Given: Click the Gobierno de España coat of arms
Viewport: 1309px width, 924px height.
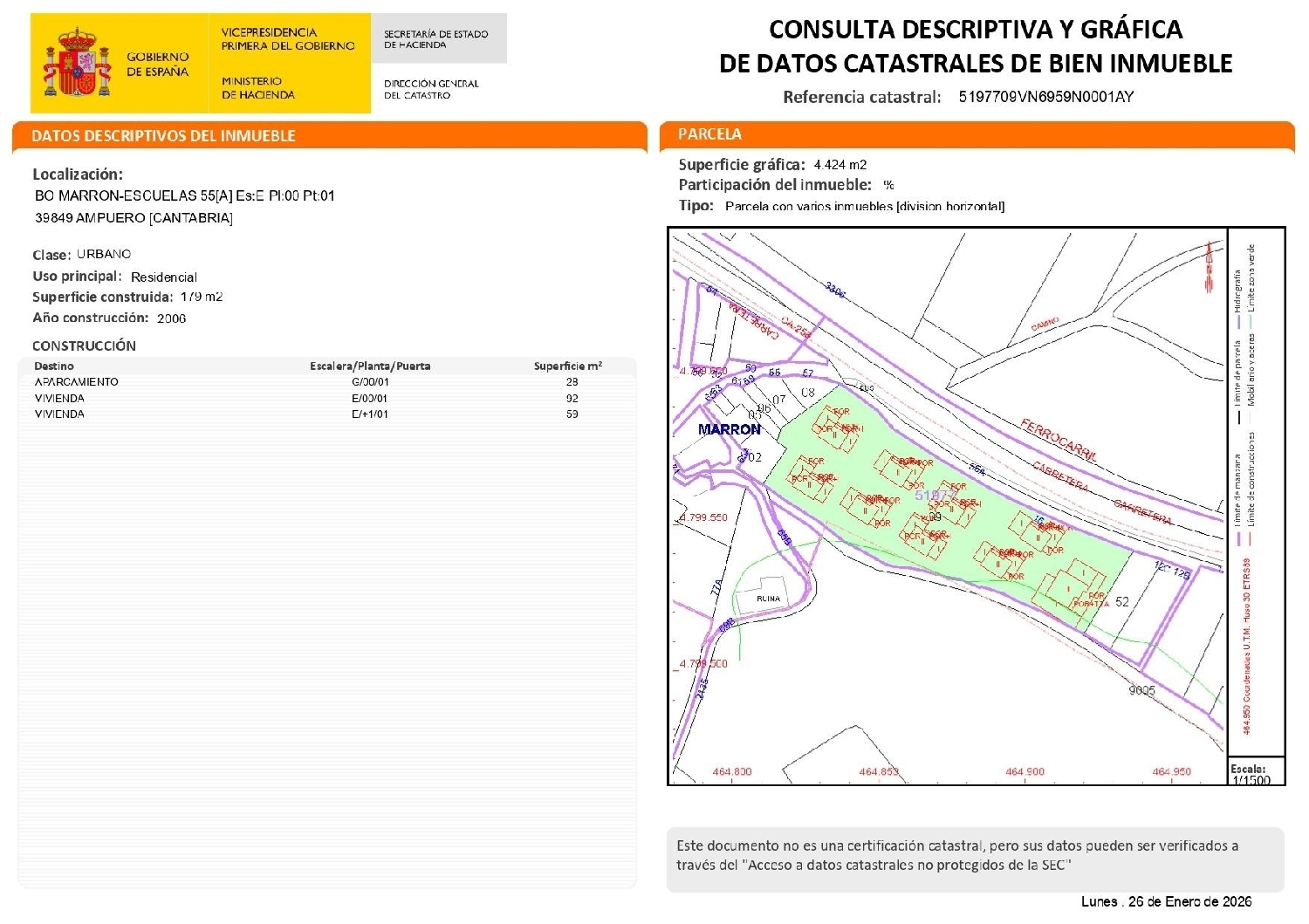Looking at the screenshot, I should (77, 63).
